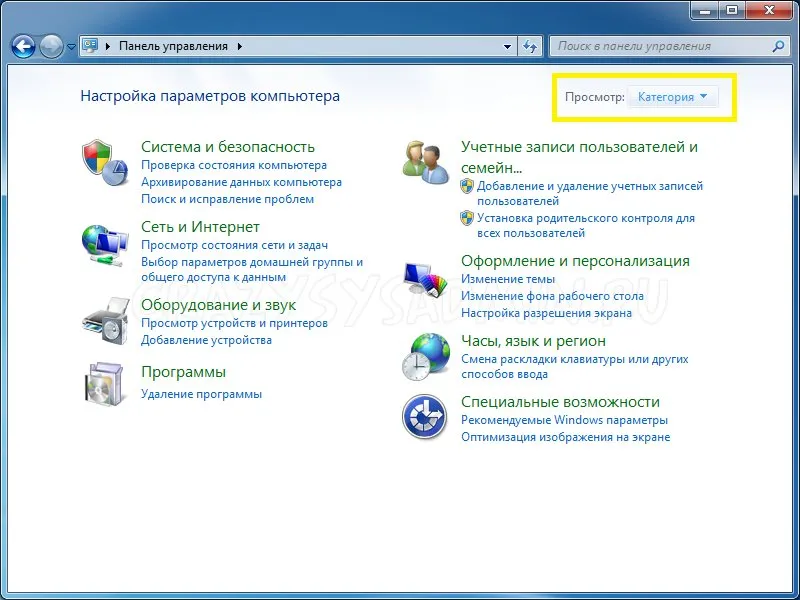Image resolution: width=800 pixels, height=600 pixels.
Task: Minimize the Control Panel window
Action: pyautogui.click(x=705, y=10)
